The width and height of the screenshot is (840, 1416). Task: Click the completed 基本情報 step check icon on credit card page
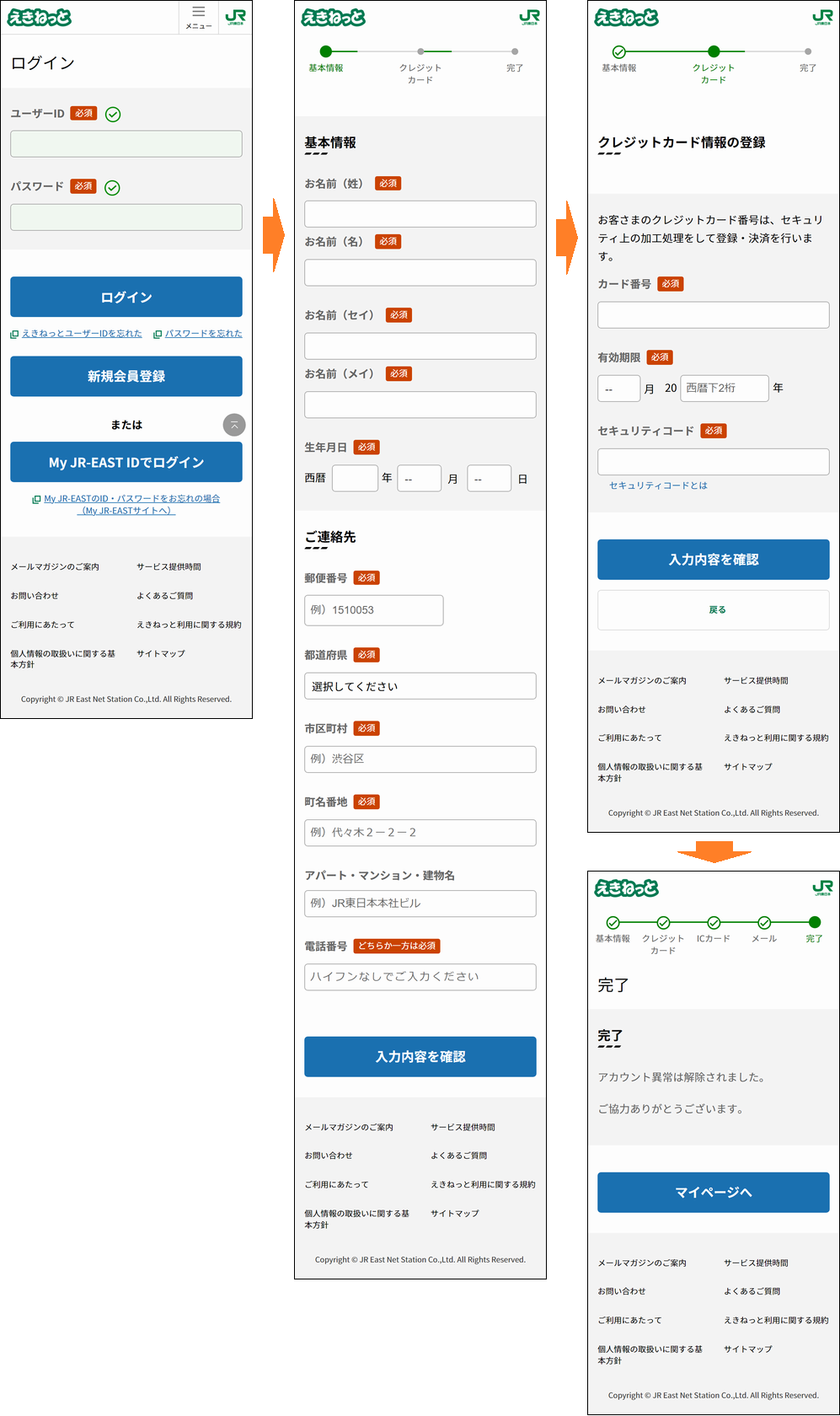pos(619,52)
